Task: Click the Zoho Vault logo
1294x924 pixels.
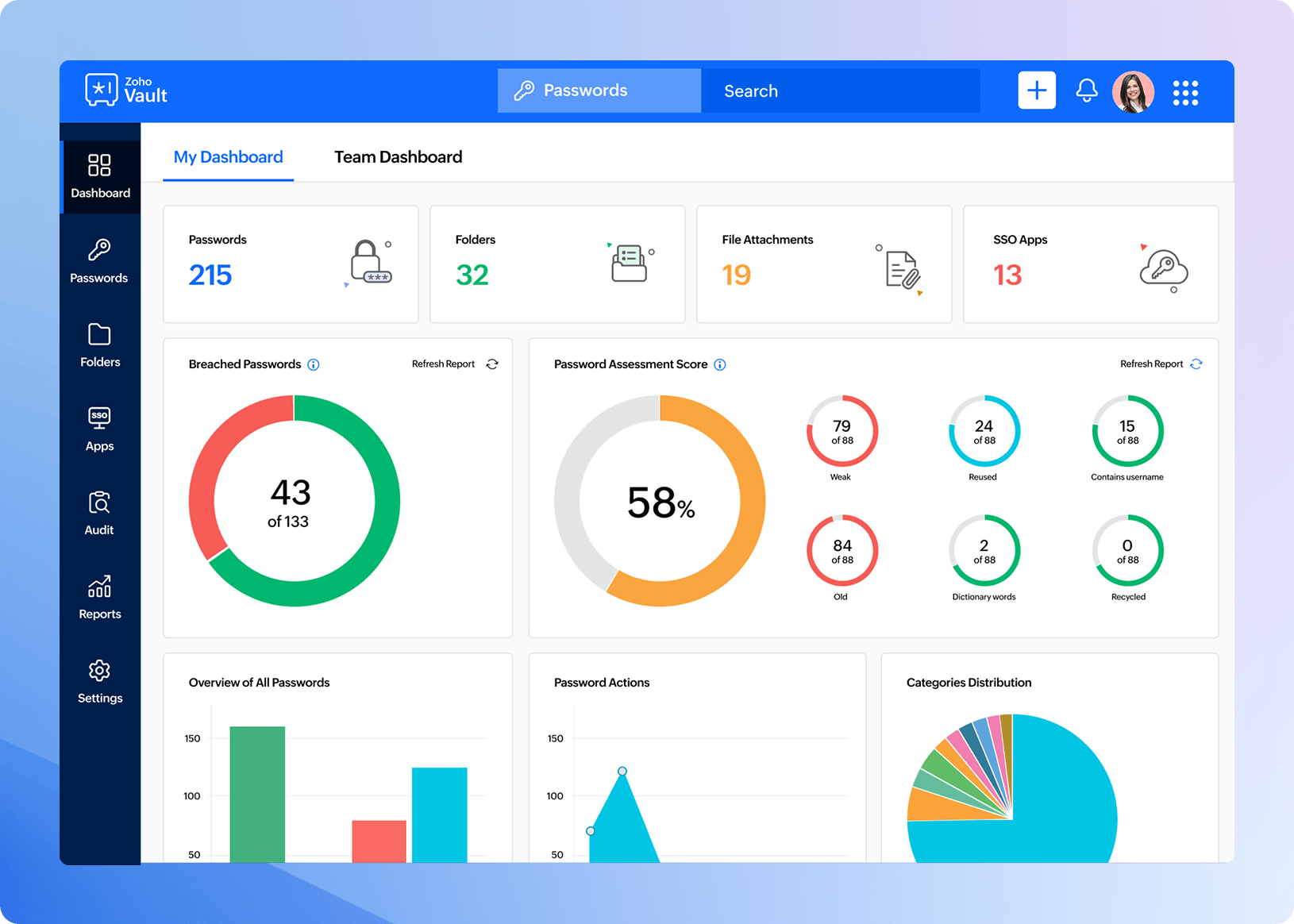Action: pos(125,90)
